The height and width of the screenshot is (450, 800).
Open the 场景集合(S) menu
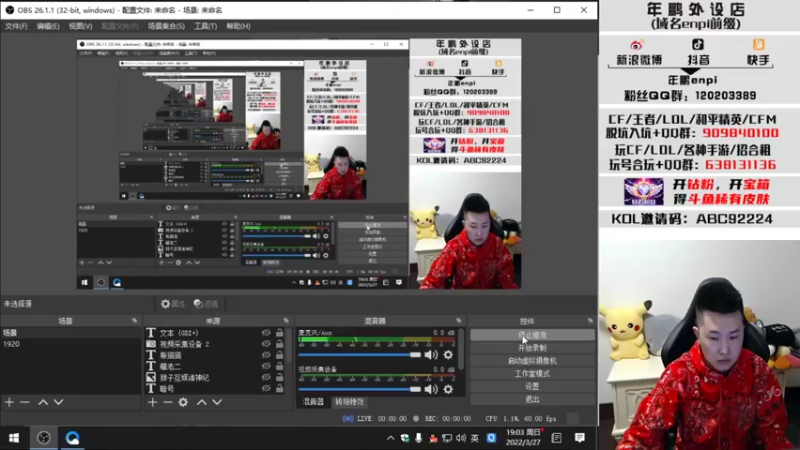pos(166,26)
